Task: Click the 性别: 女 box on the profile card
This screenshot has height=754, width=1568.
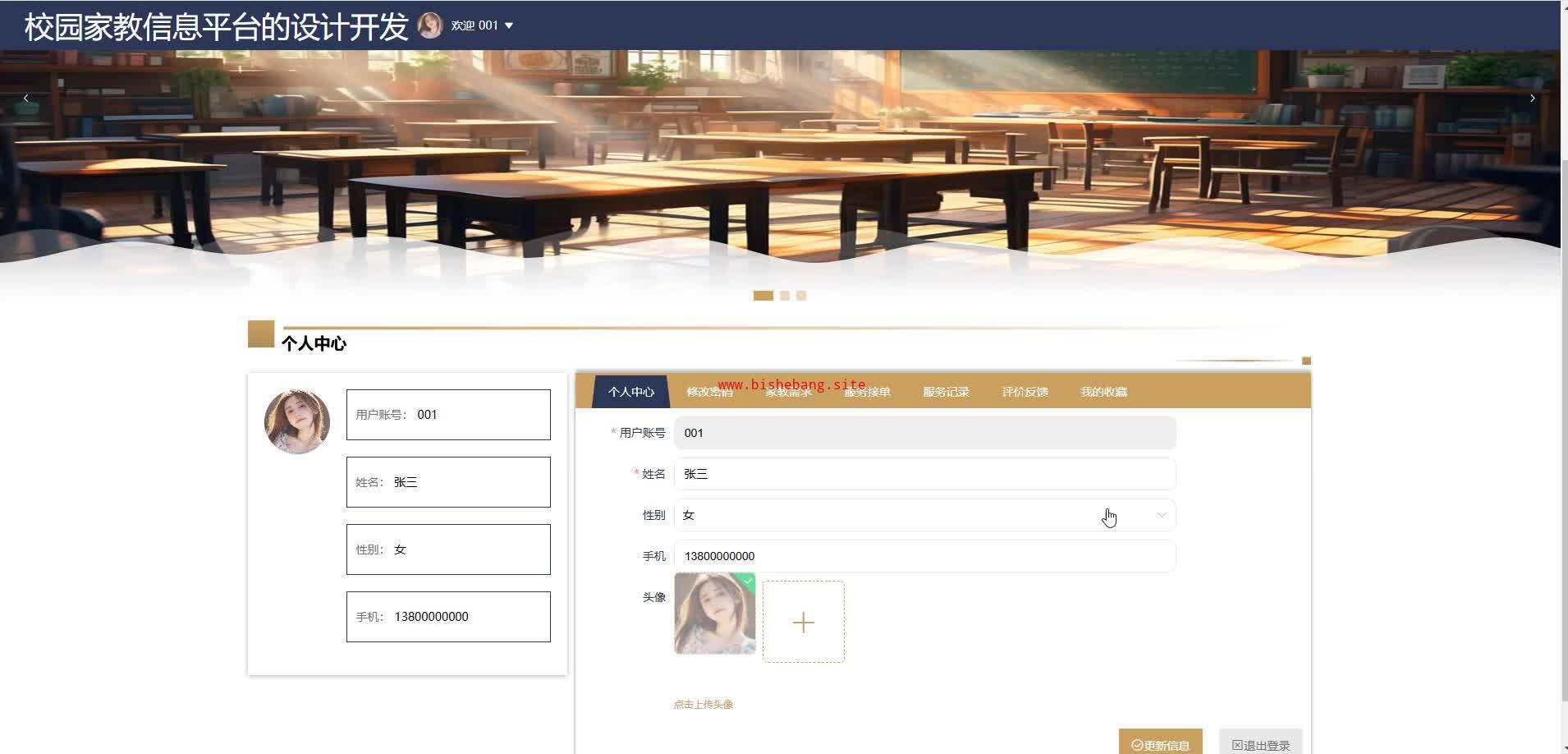Action: 448,549
